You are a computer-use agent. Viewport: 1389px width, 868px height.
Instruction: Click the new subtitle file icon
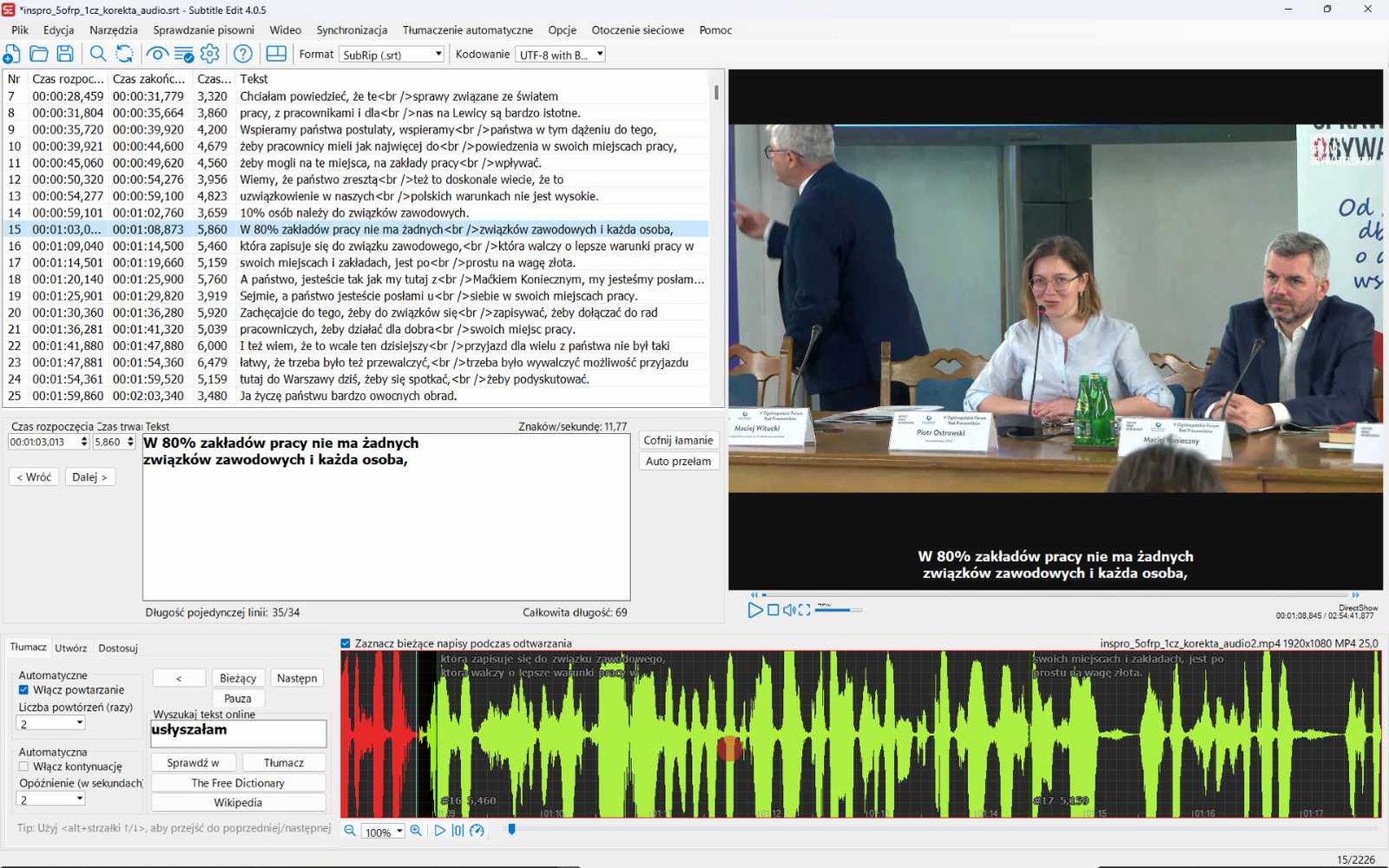(12, 54)
